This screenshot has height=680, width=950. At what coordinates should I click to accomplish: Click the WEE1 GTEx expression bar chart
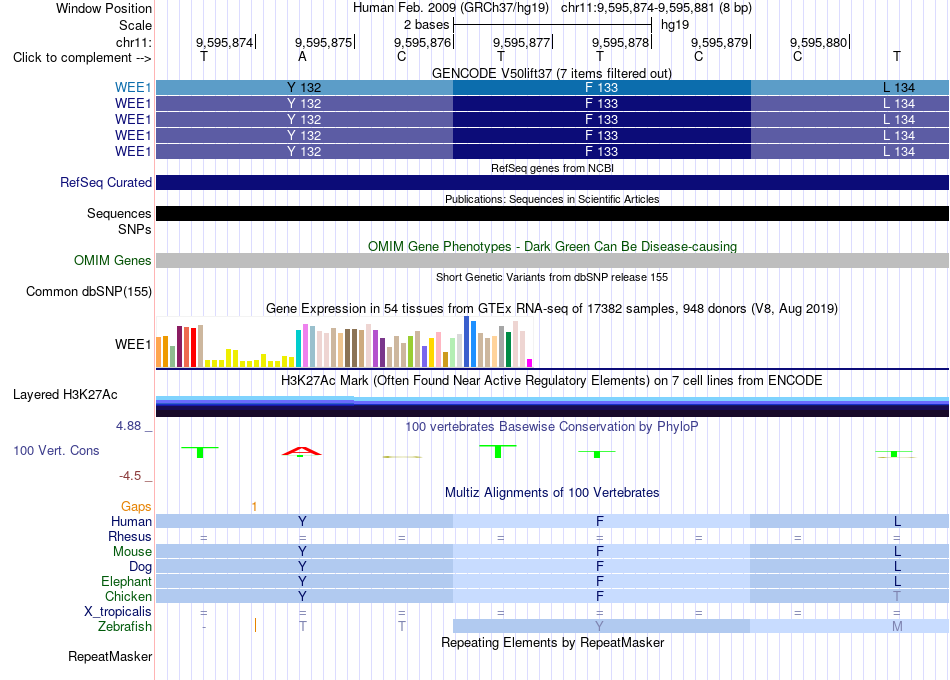344,342
